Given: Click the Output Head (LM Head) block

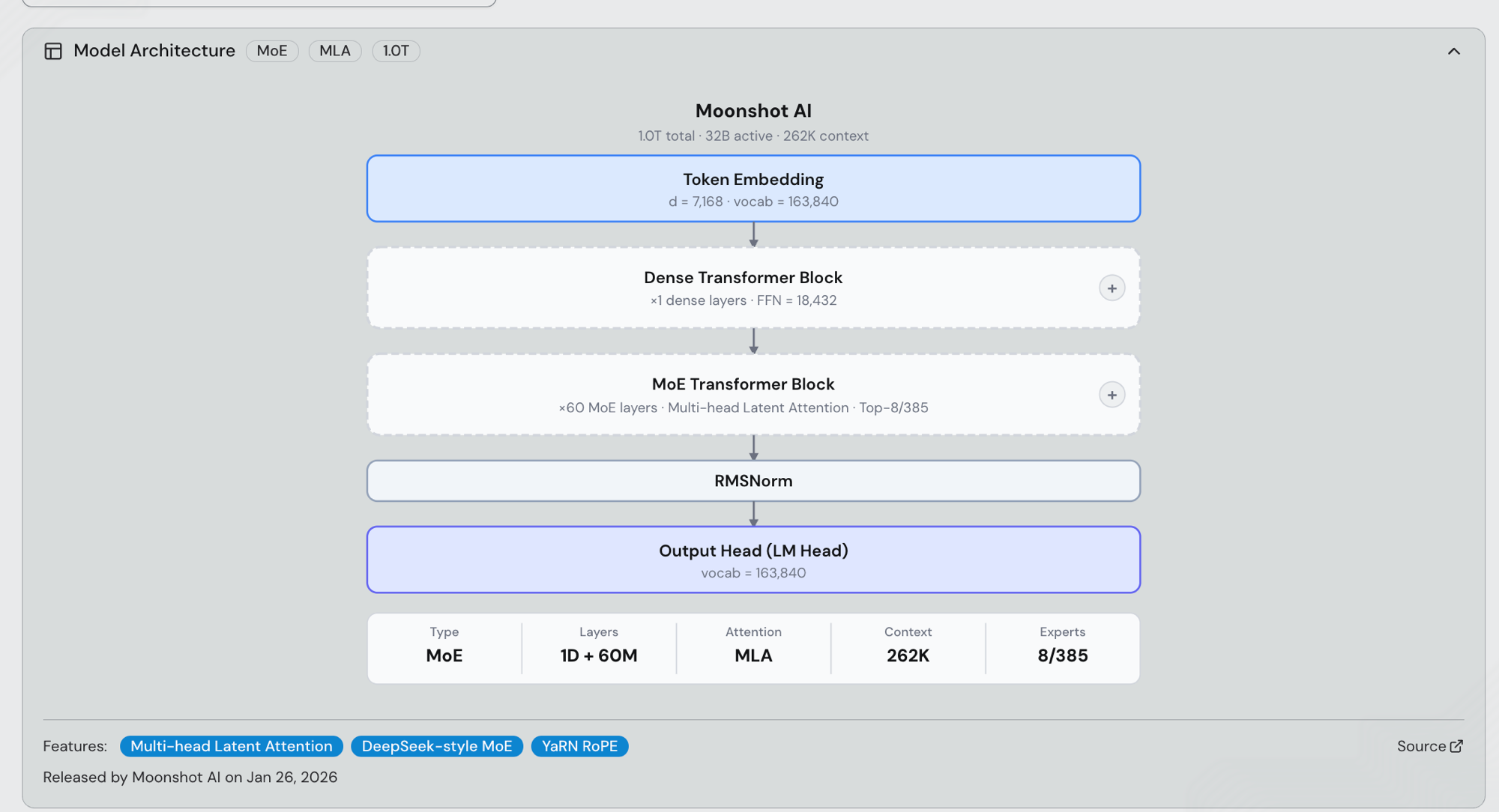Looking at the screenshot, I should pyautogui.click(x=753, y=560).
